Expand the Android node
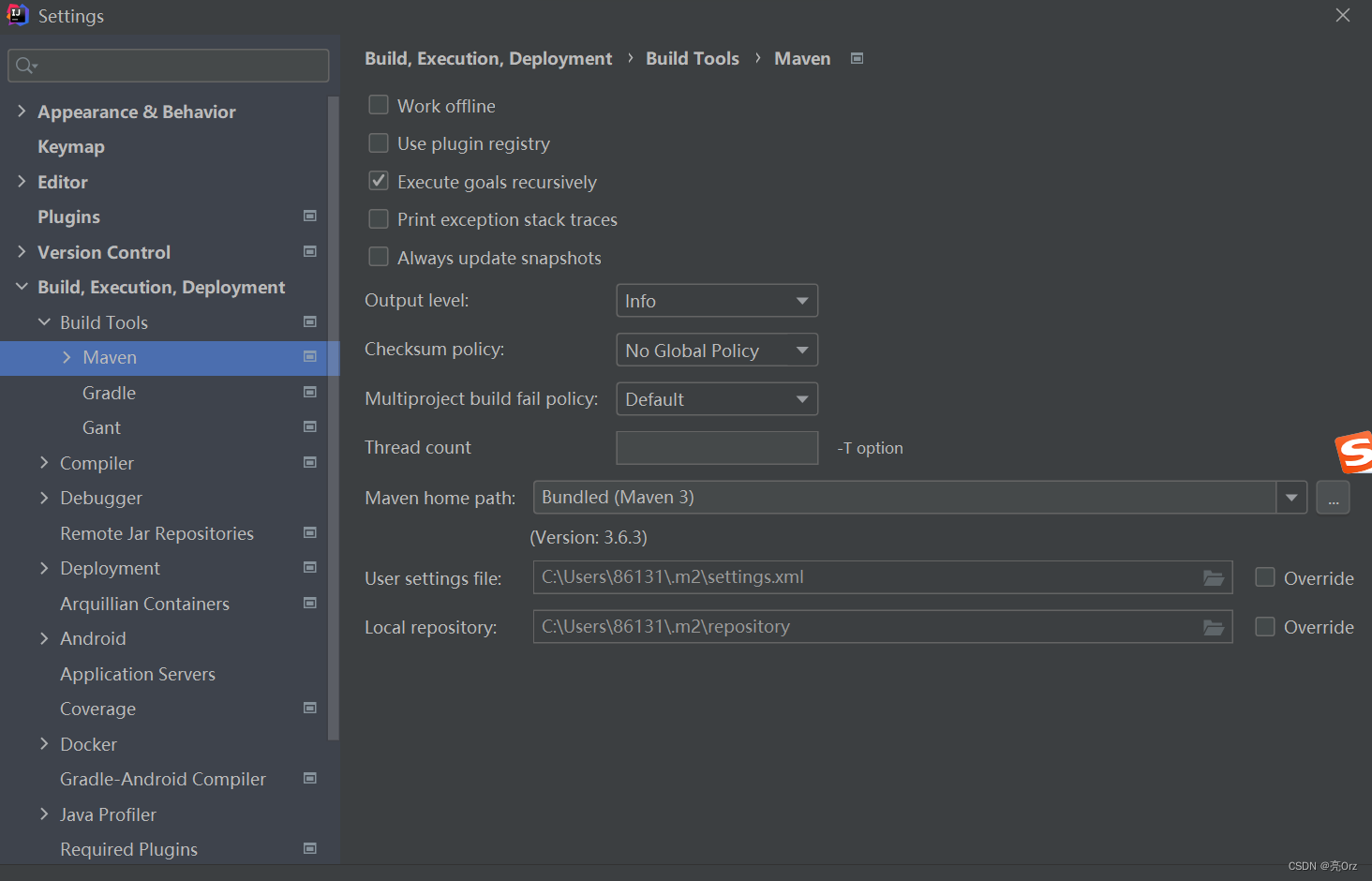The height and width of the screenshot is (881, 1372). coord(44,638)
